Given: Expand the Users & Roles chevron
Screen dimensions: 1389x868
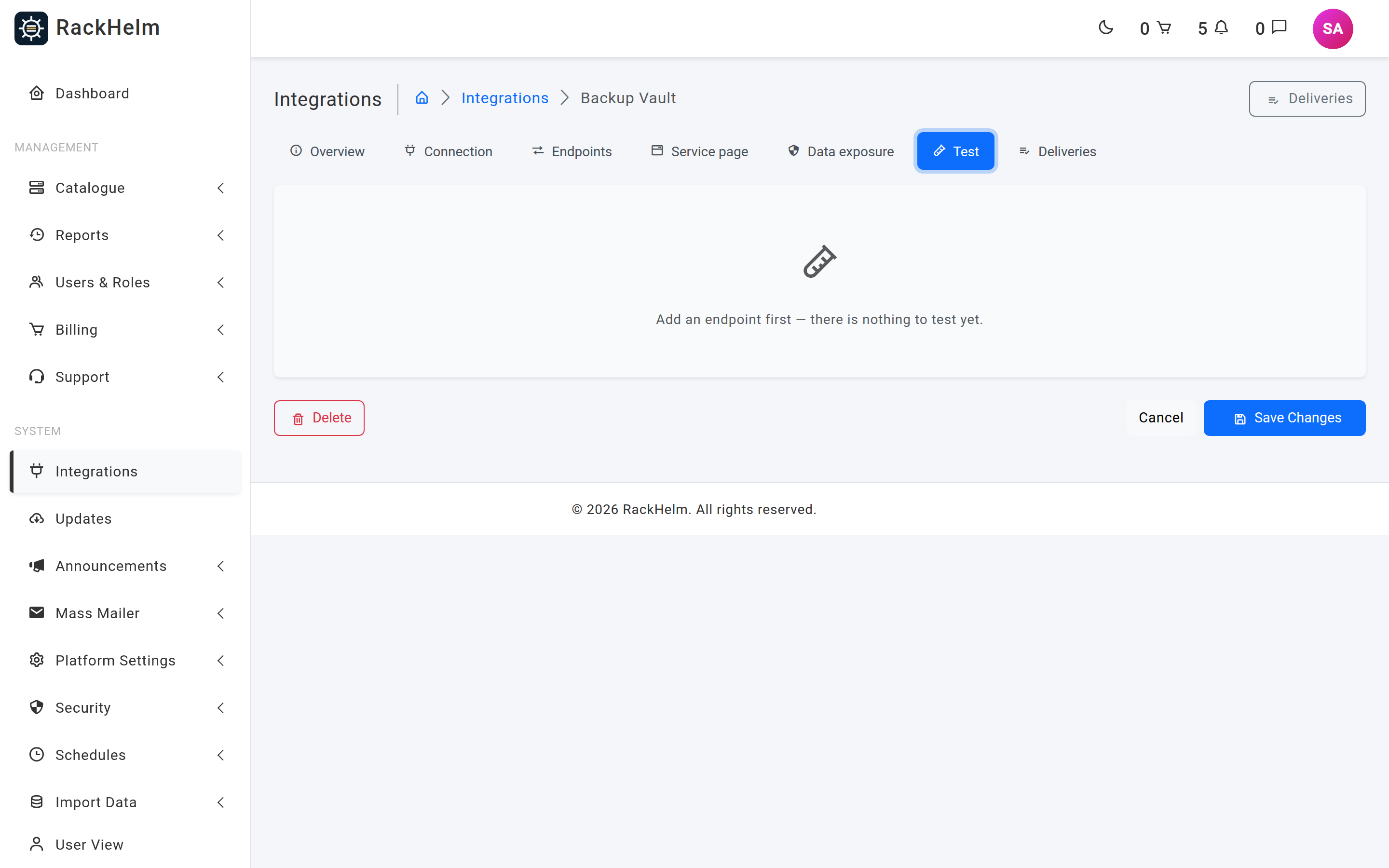Looking at the screenshot, I should [x=221, y=282].
